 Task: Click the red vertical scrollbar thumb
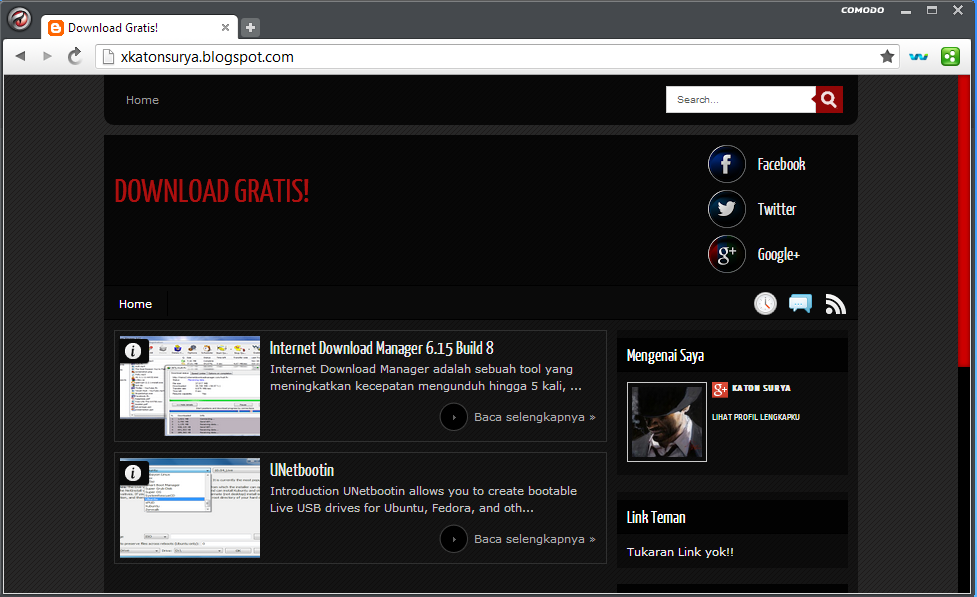[x=964, y=222]
